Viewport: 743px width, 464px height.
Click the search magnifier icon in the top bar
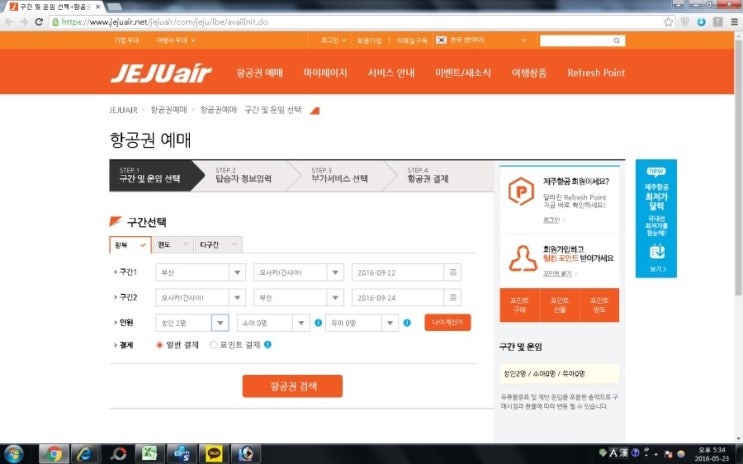coord(616,41)
